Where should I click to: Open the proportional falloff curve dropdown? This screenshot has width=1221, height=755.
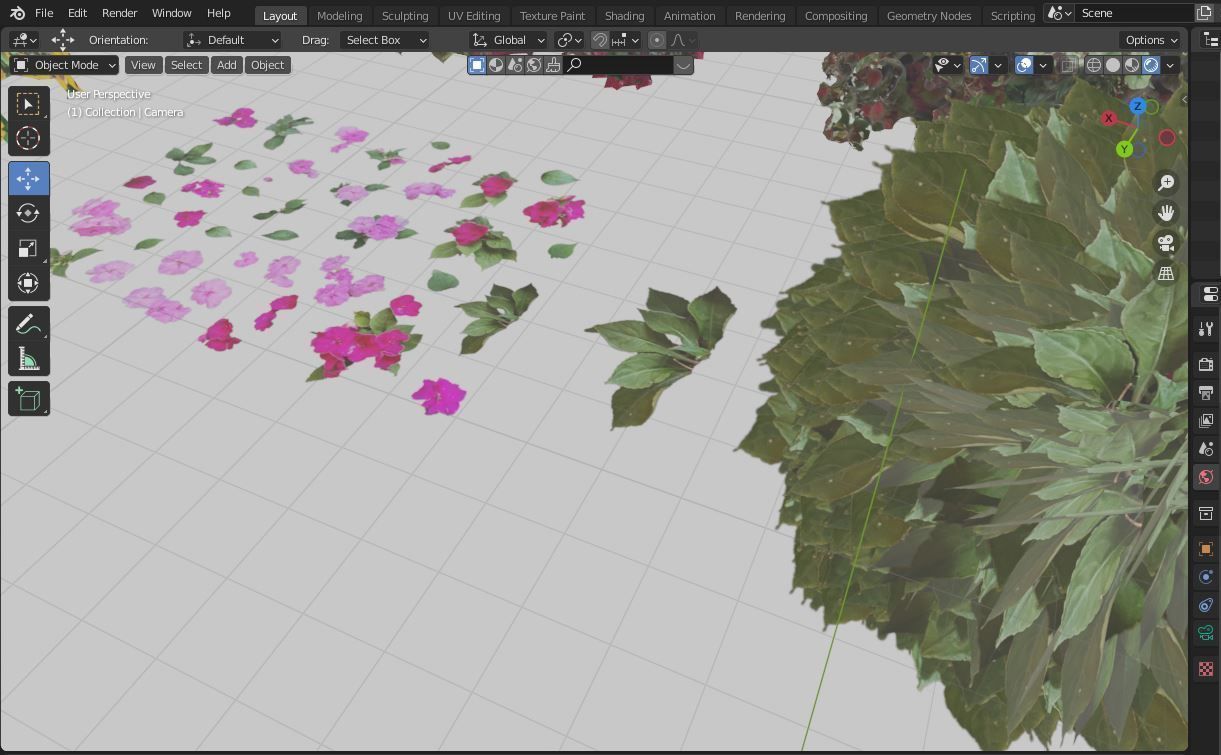[x=683, y=40]
